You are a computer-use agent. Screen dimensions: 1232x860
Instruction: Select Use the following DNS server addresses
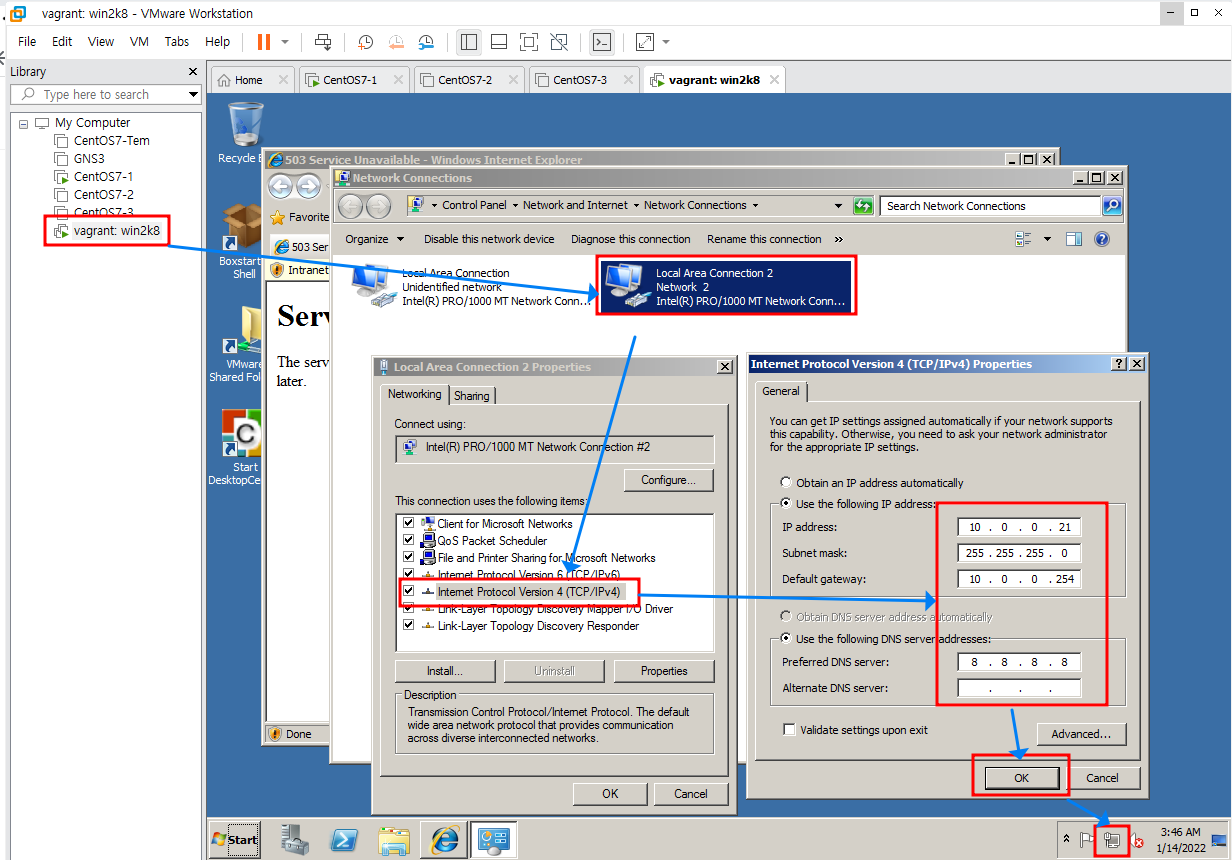(x=787, y=638)
